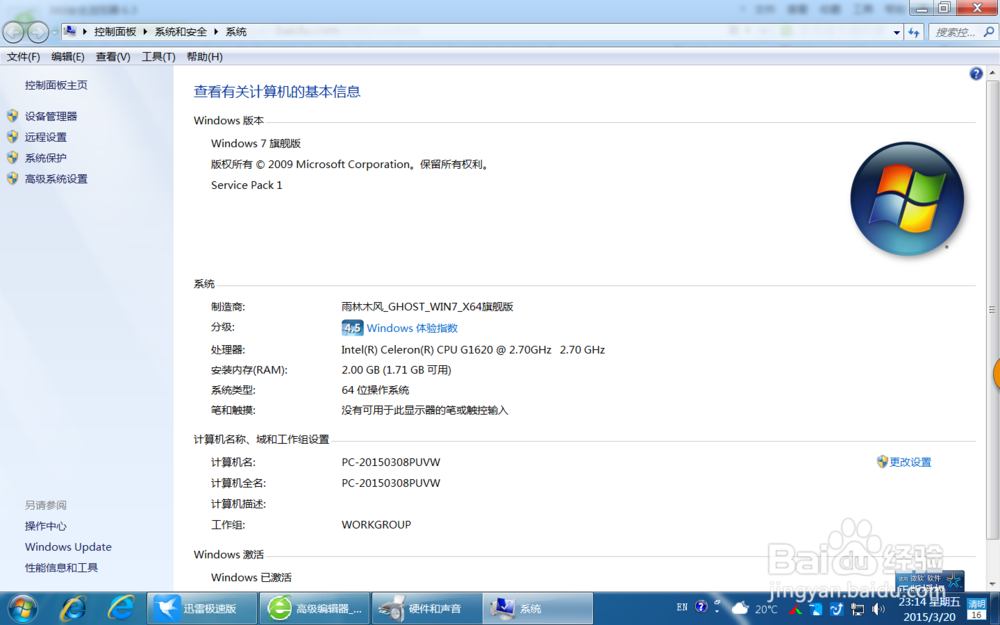Screen dimensions: 1000x625
Task: Click the vertical scrollbar thumb
Action: coord(992,309)
